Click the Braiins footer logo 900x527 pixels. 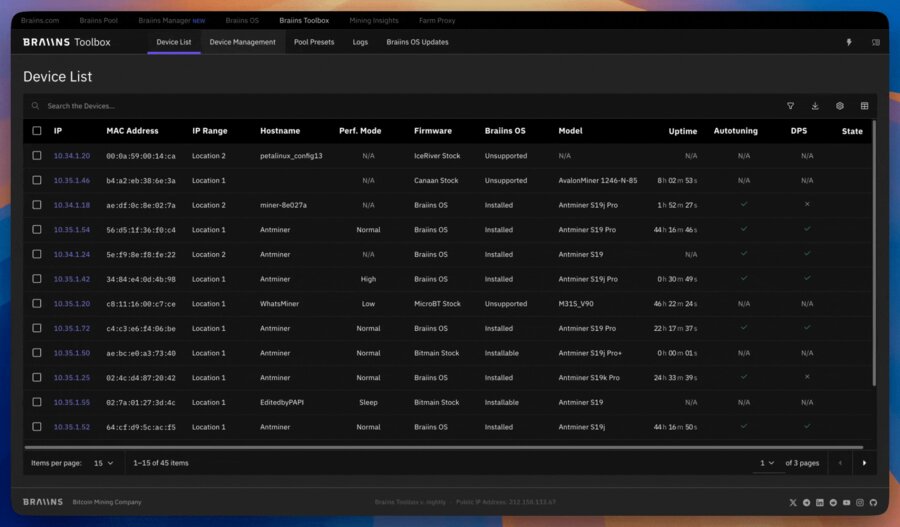coord(42,502)
